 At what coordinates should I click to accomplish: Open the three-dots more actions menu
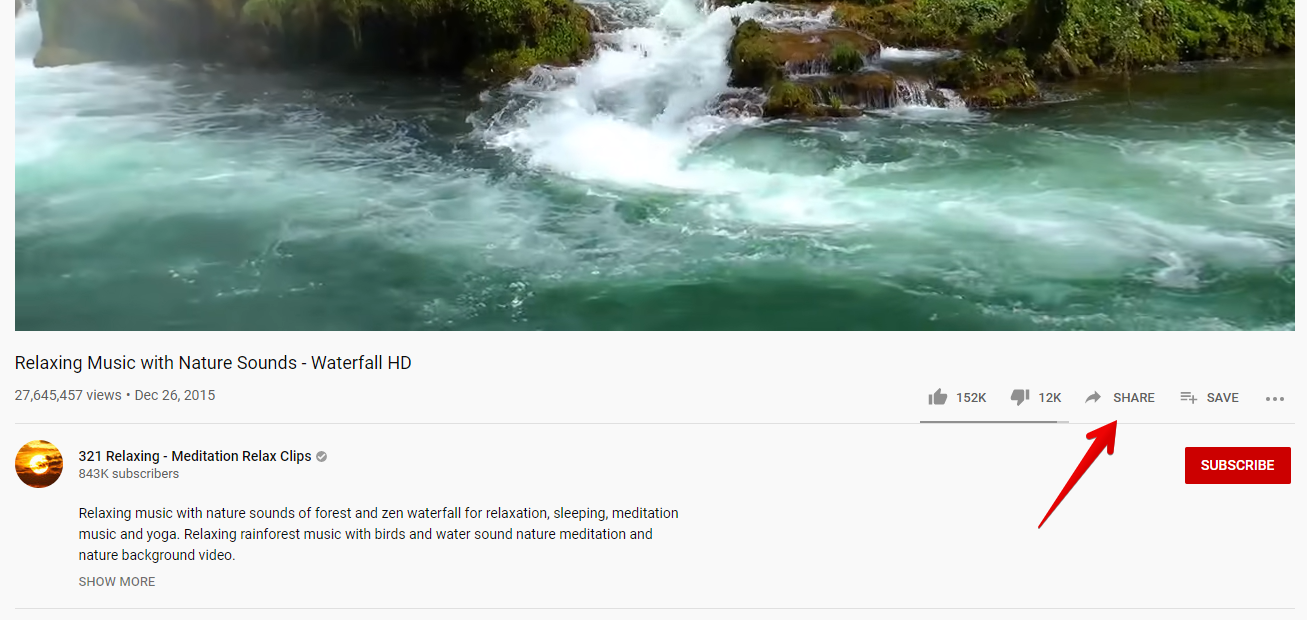pos(1274,398)
